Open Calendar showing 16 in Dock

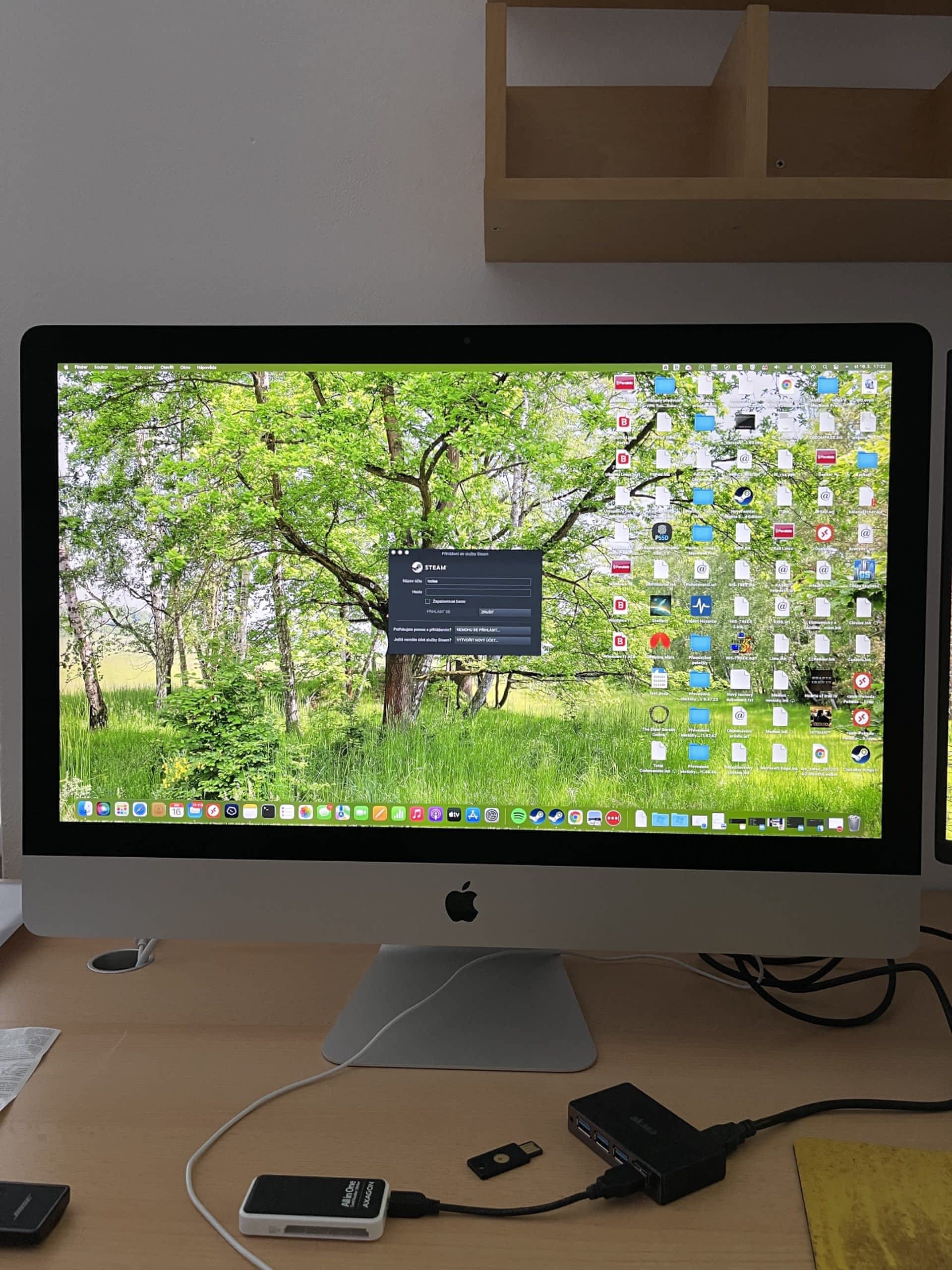[176, 811]
